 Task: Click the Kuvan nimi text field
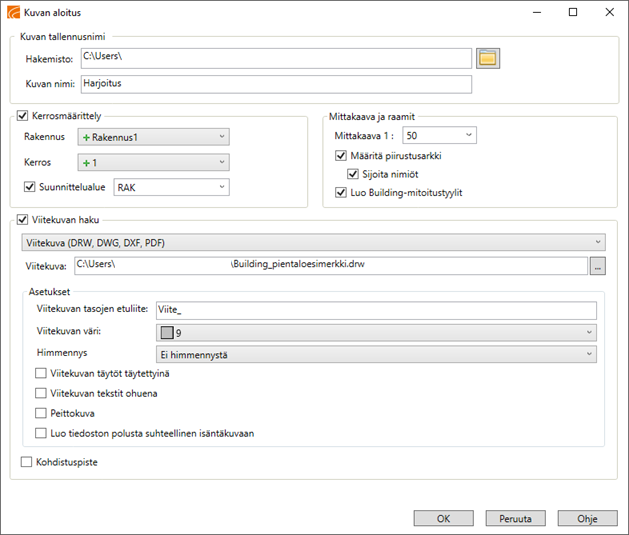[x=276, y=83]
